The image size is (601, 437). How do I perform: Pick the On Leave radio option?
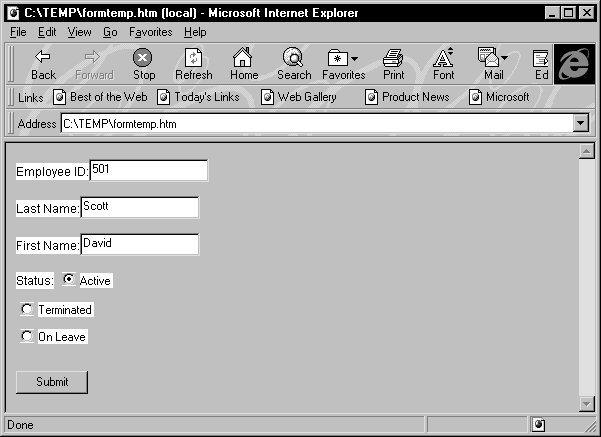click(27, 336)
